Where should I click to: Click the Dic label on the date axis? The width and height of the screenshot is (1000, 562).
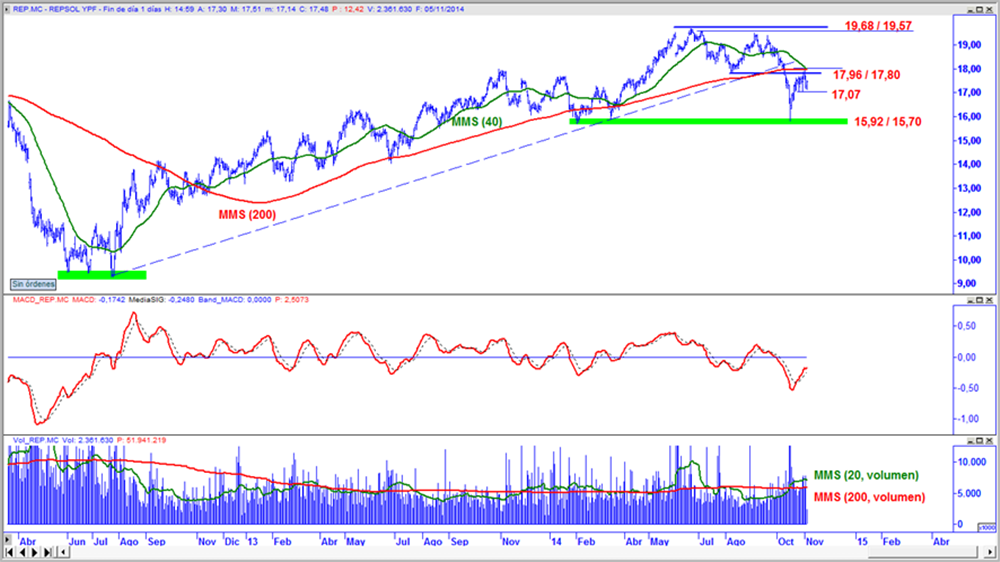coord(232,542)
